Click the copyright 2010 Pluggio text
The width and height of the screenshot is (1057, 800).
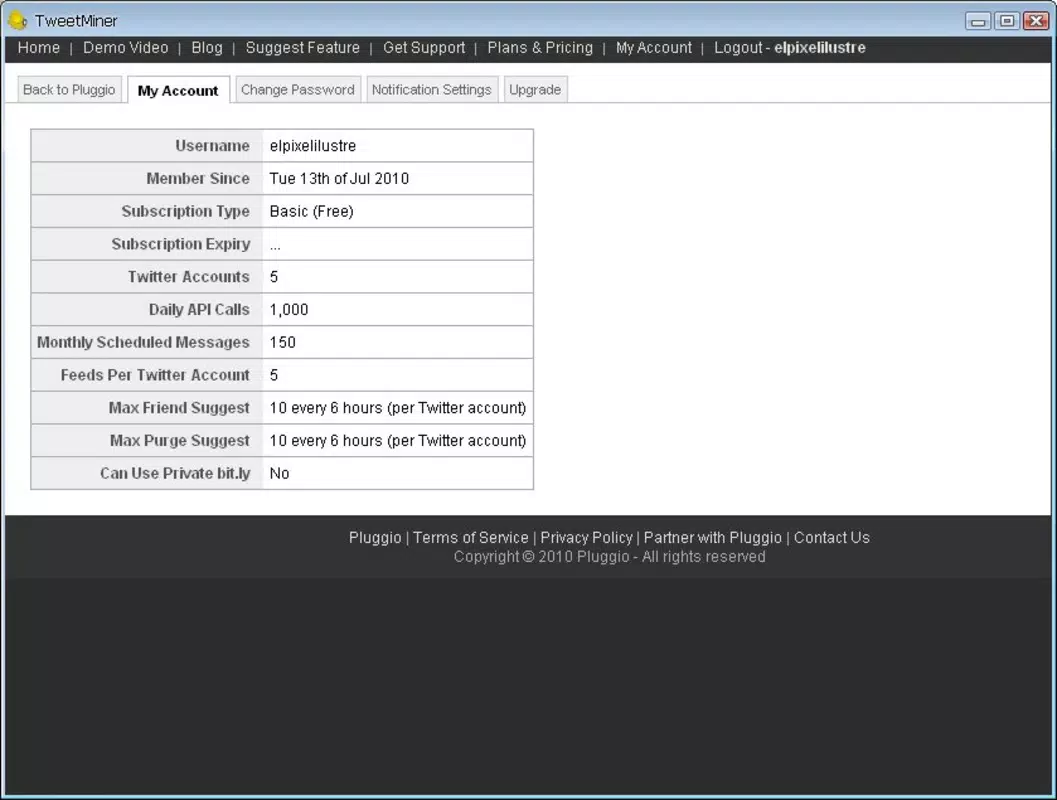click(609, 557)
